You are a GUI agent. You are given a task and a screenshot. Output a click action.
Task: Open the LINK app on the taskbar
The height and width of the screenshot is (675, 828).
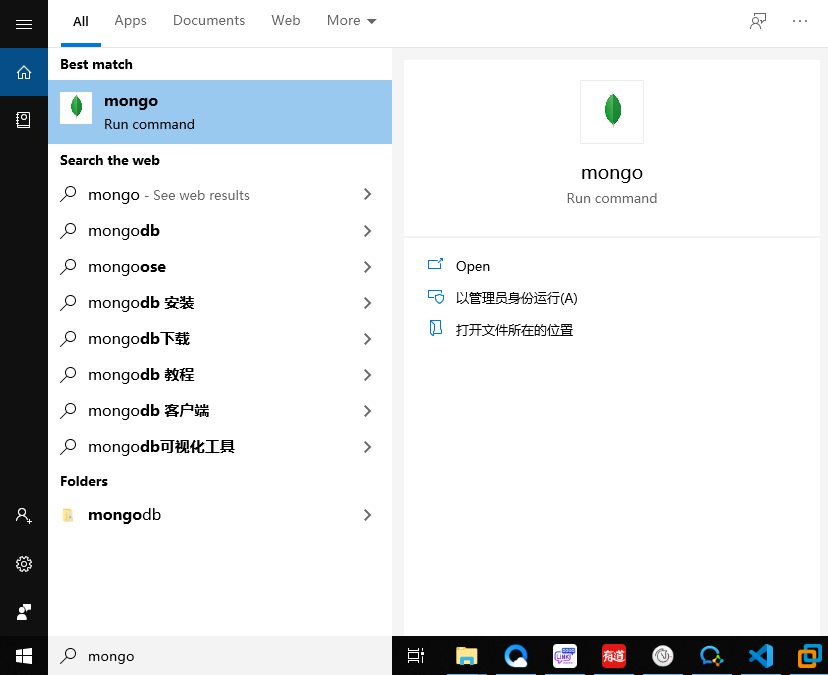pyautogui.click(x=564, y=656)
